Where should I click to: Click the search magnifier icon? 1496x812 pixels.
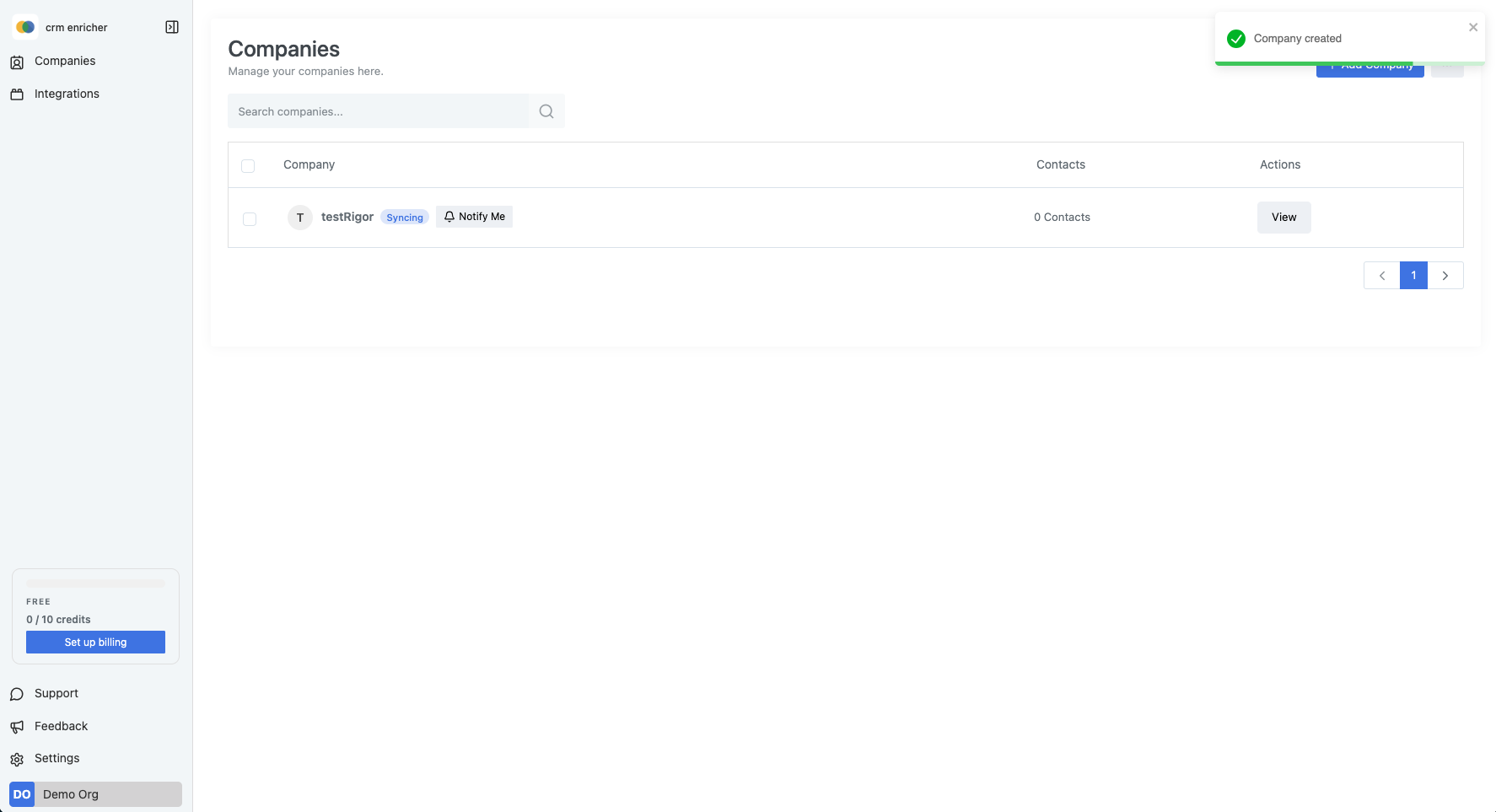(x=546, y=111)
